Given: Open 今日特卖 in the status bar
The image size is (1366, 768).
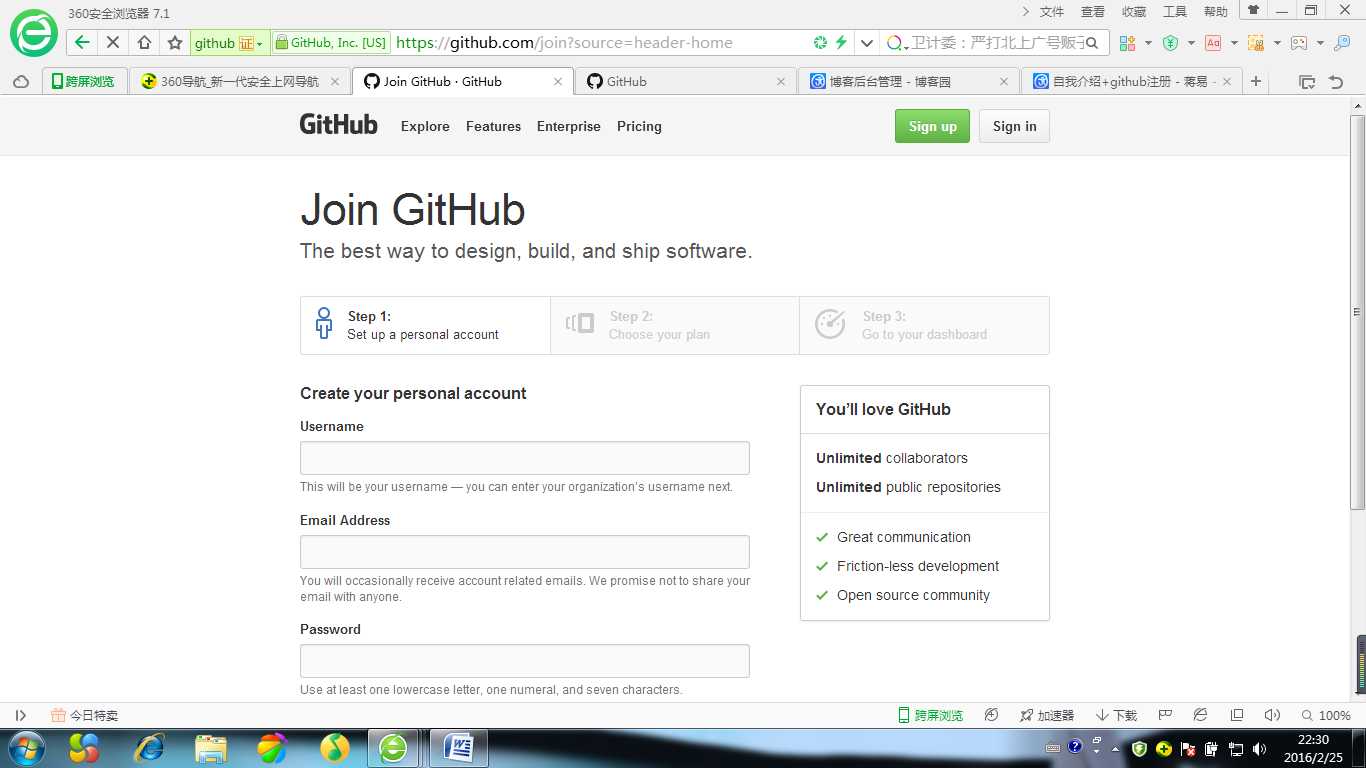Looking at the screenshot, I should (x=84, y=715).
